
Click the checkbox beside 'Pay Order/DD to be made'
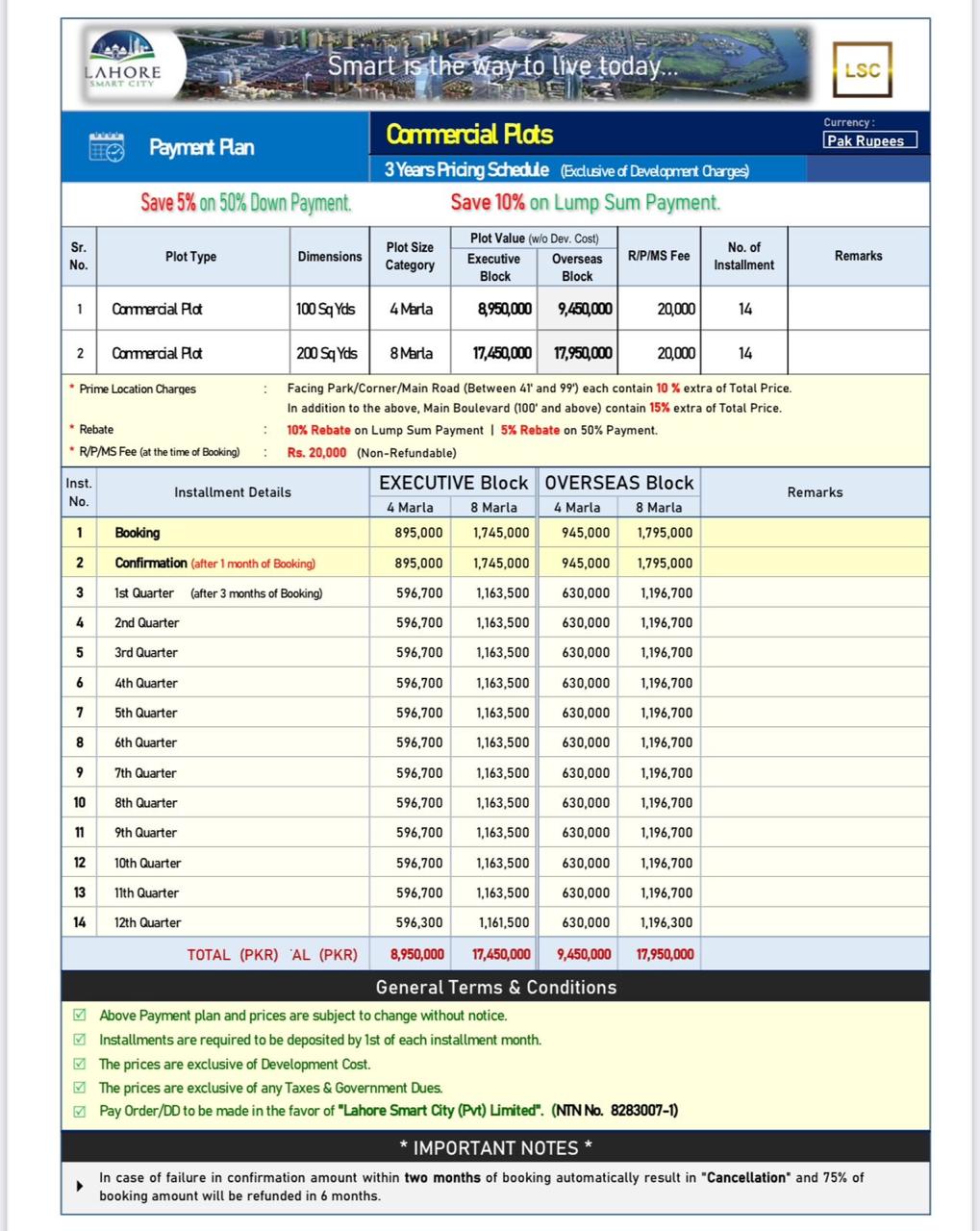pos(80,1111)
